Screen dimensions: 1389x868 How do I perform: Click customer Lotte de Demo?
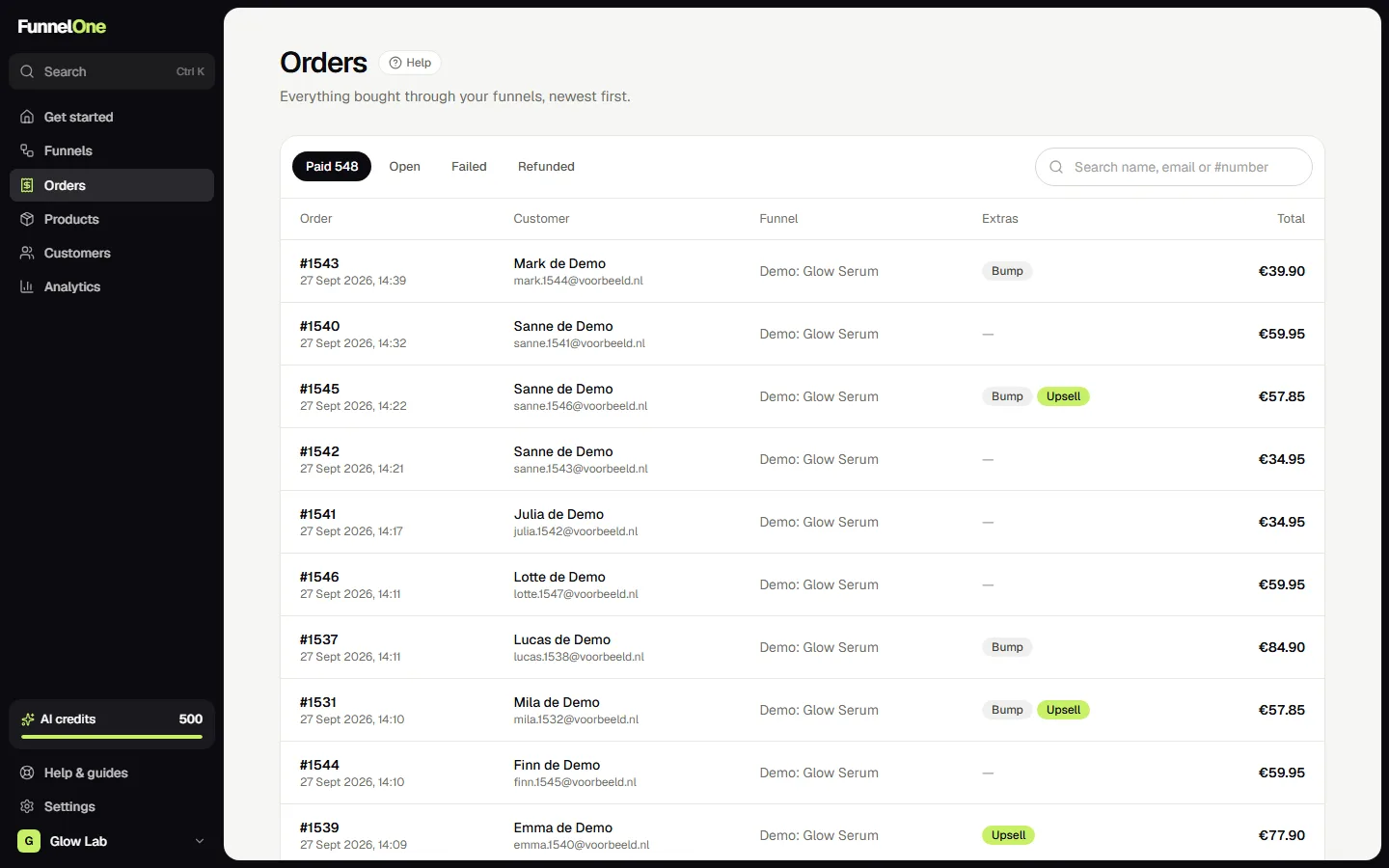tap(559, 577)
